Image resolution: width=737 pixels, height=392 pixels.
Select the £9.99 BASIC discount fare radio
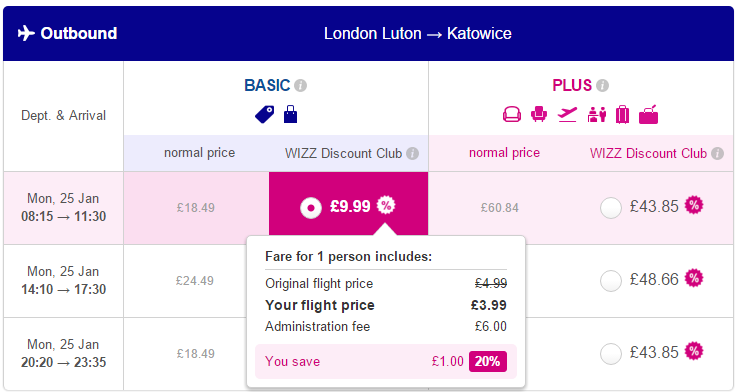311,207
